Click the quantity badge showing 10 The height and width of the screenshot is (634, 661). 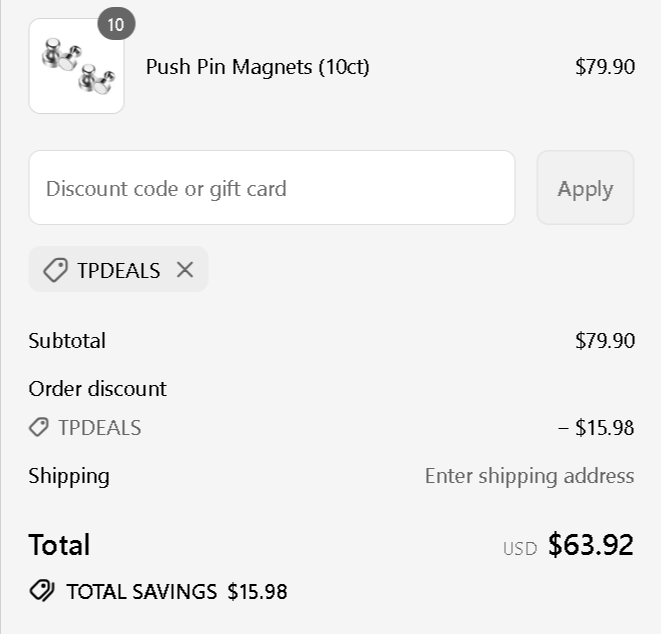click(x=116, y=25)
